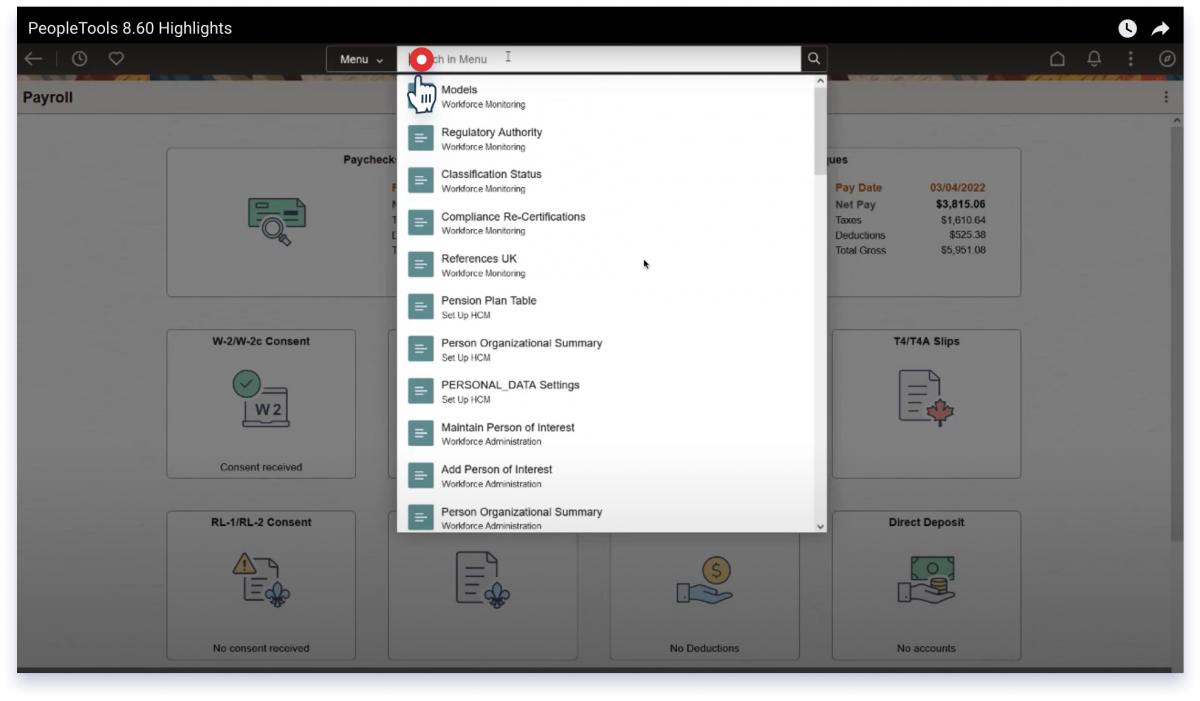
Task: Open the Paycheck tile check icon
Action: [x=277, y=221]
